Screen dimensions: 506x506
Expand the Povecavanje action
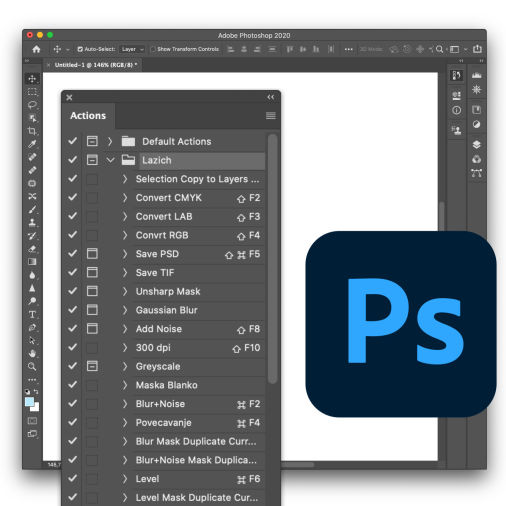125,423
